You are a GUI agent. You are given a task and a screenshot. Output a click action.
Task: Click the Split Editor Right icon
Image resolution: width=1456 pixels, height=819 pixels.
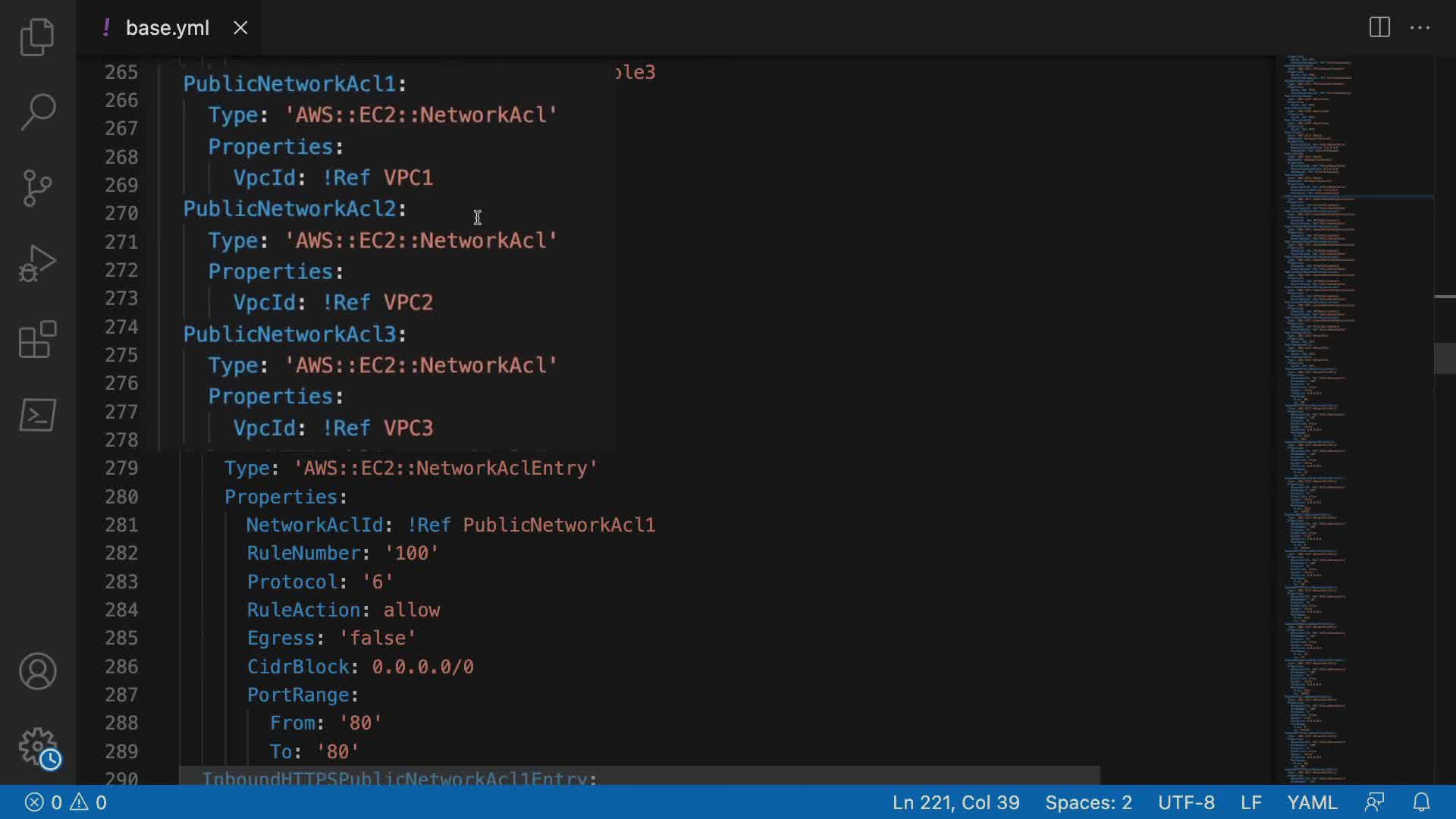click(x=1379, y=28)
